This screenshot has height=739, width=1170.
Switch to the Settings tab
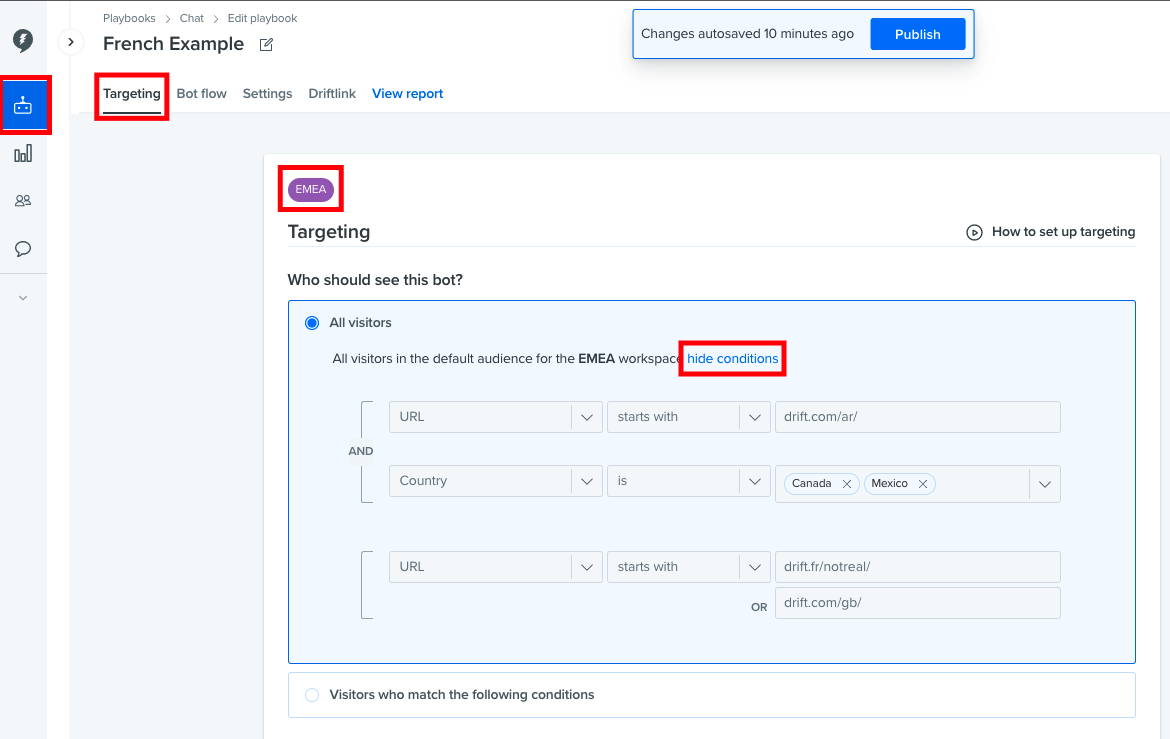267,94
